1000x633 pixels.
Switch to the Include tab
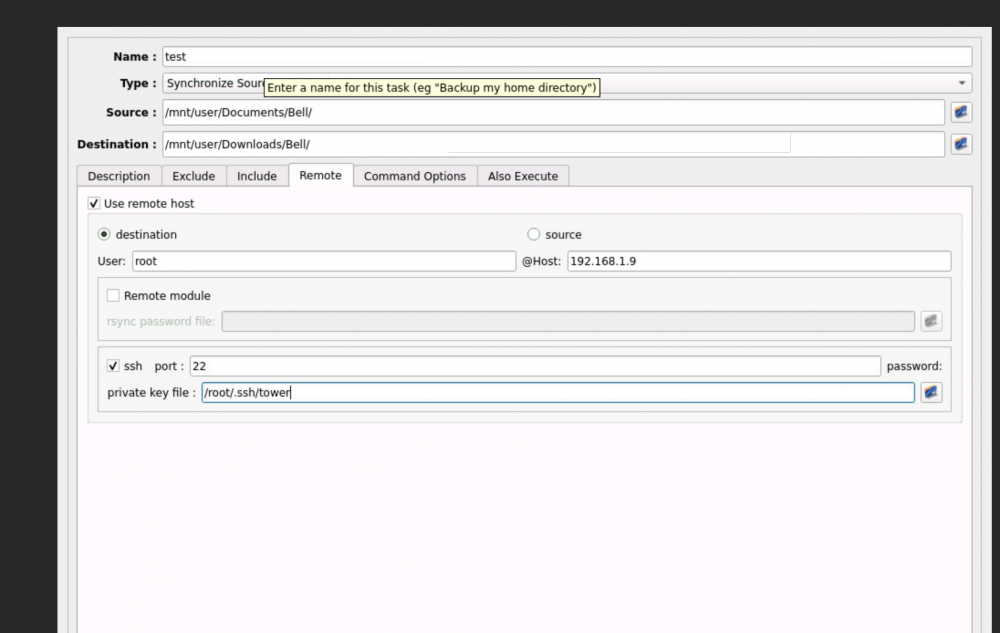(x=257, y=176)
